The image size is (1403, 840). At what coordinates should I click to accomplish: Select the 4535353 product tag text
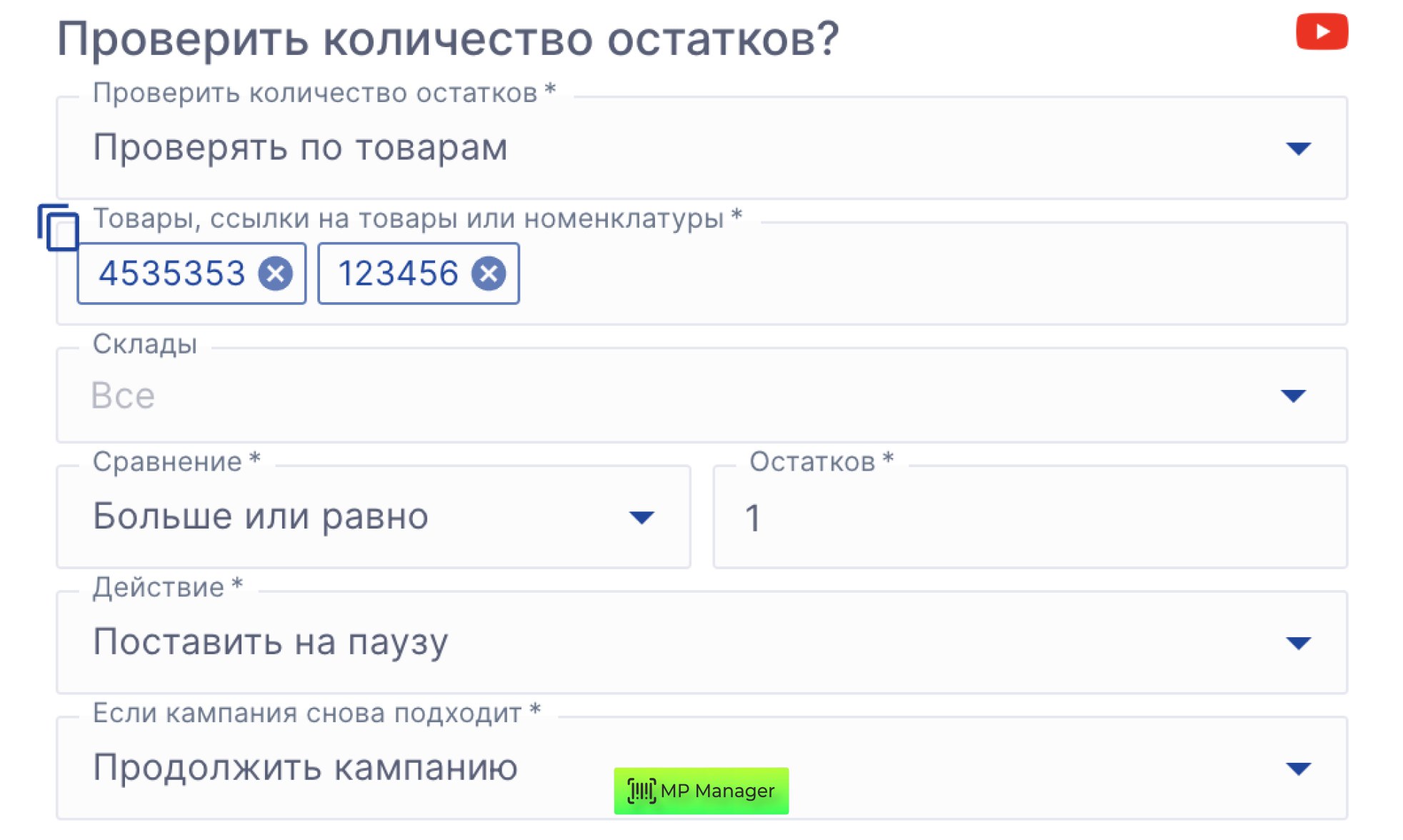172,274
